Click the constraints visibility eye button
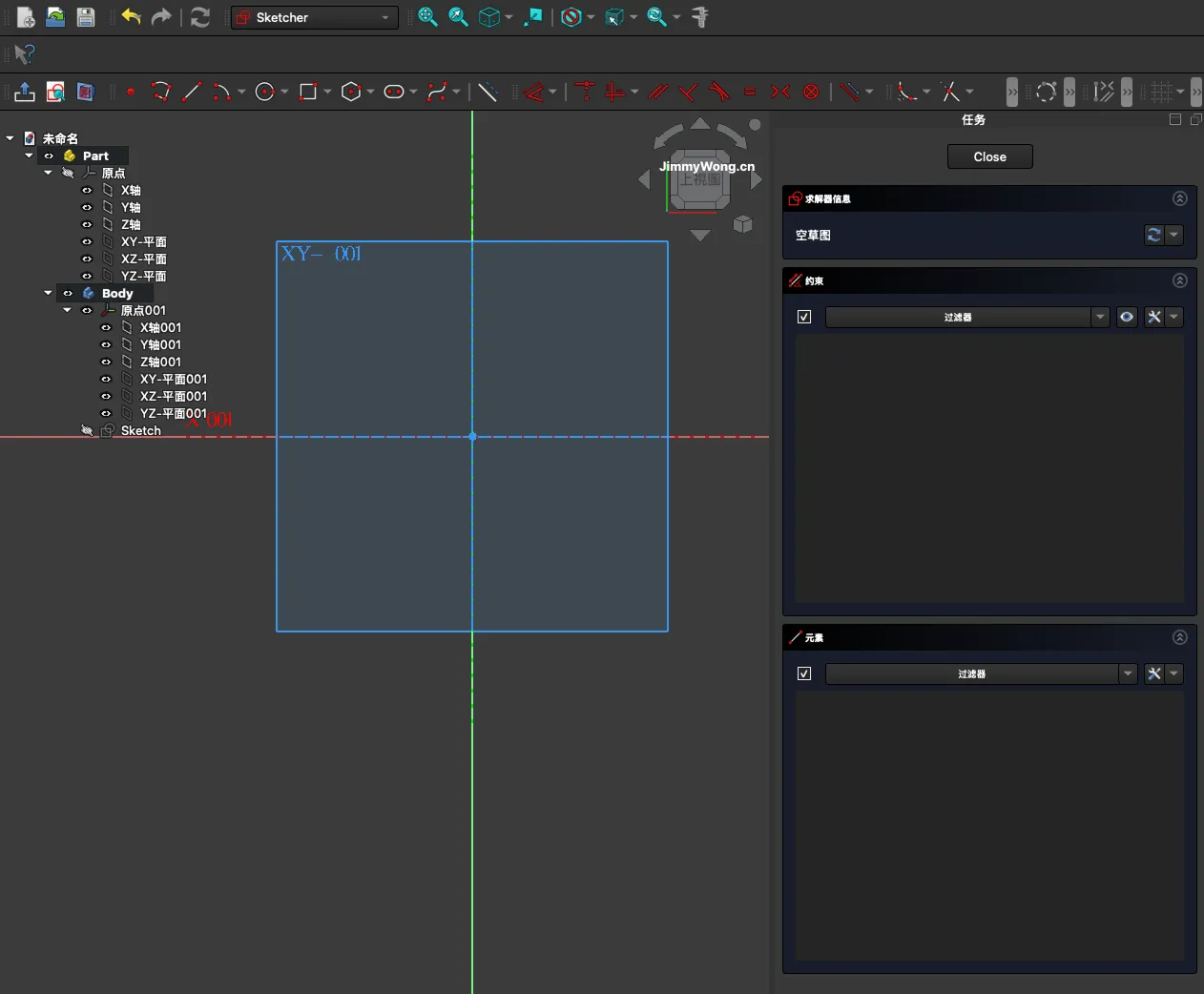This screenshot has height=994, width=1204. coord(1127,317)
